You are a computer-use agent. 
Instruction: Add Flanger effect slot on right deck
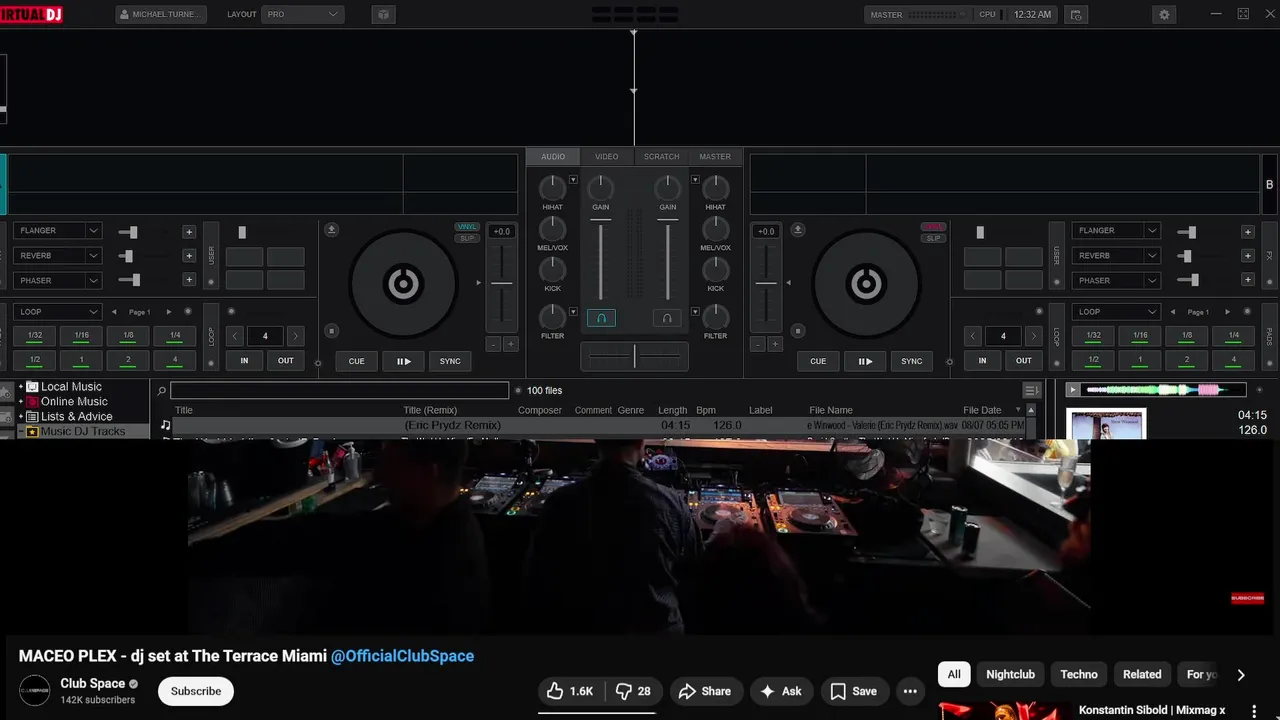tap(1248, 231)
